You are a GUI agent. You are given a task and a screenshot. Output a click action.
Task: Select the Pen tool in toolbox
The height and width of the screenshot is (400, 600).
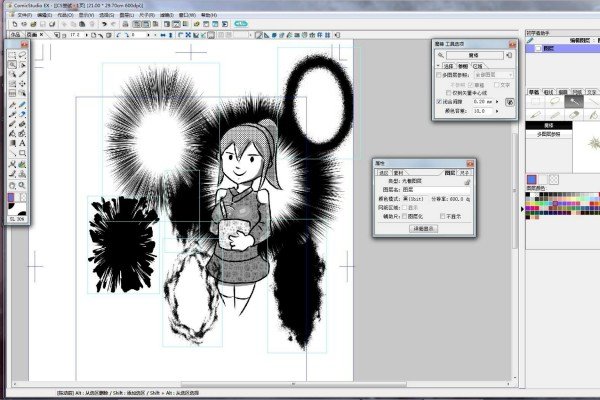11,103
